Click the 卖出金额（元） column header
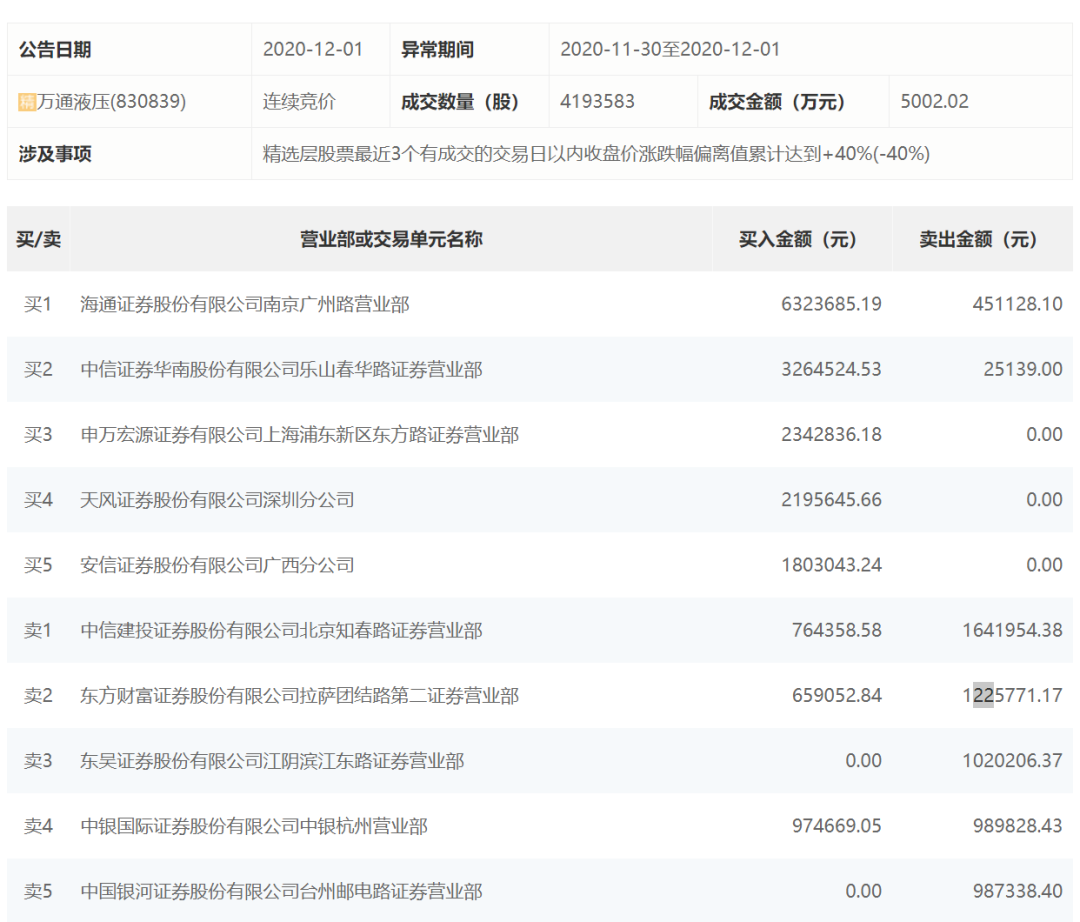Screen dimensions: 1080x922 point(978,240)
